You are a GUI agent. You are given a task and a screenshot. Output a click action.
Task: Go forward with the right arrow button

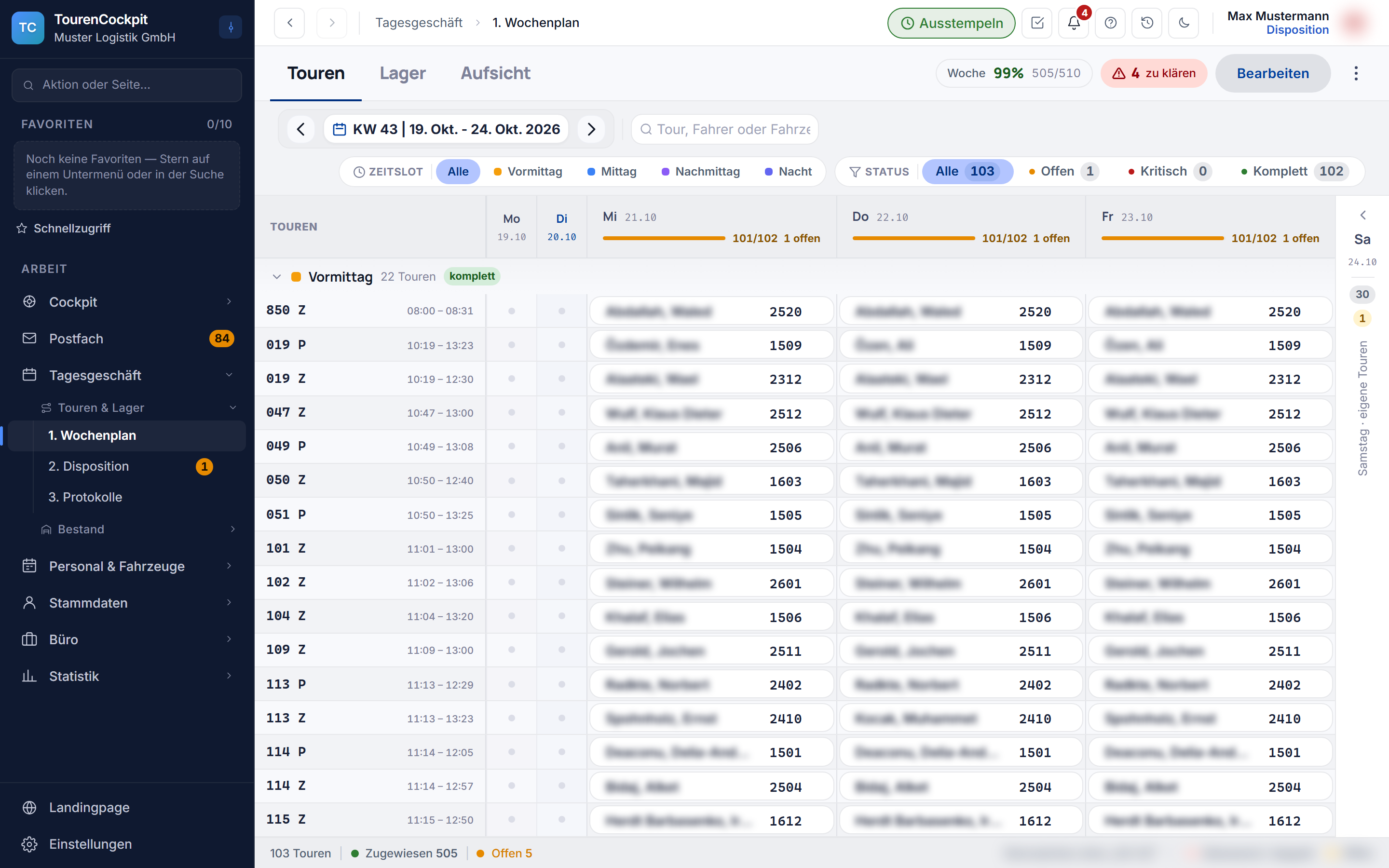coord(332,23)
